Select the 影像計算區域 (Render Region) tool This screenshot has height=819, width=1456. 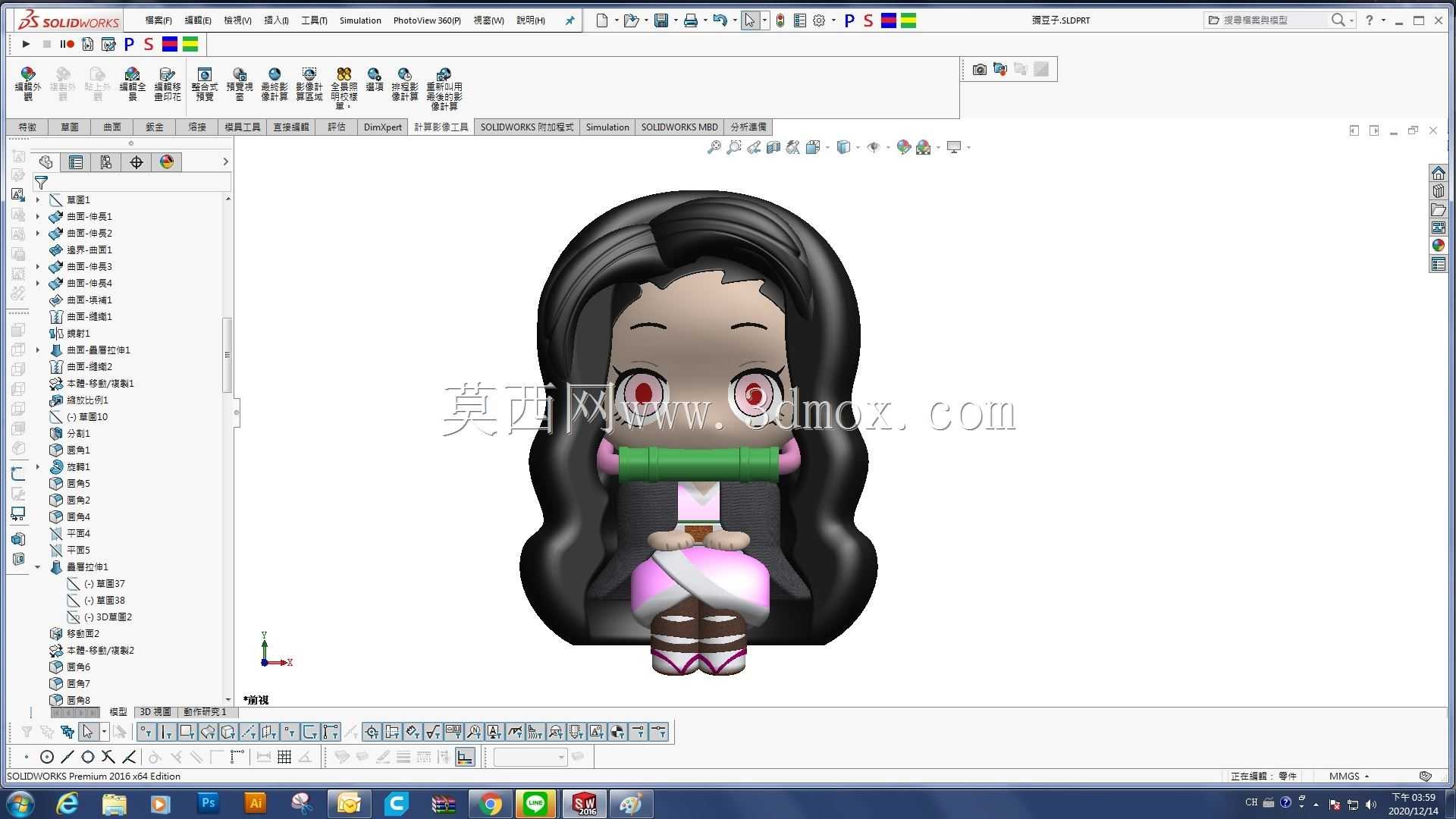click(309, 83)
